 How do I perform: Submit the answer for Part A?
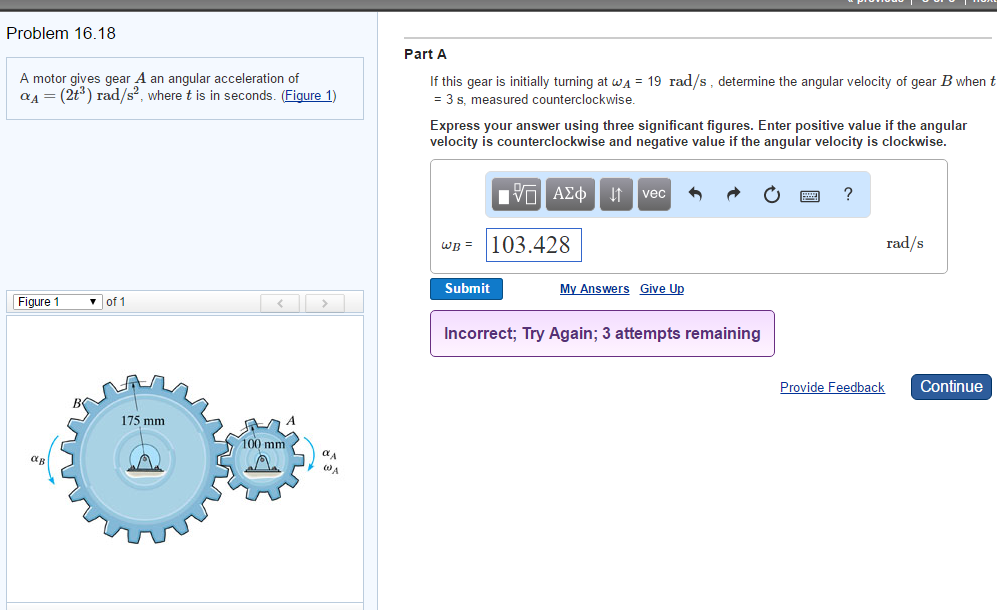466,288
